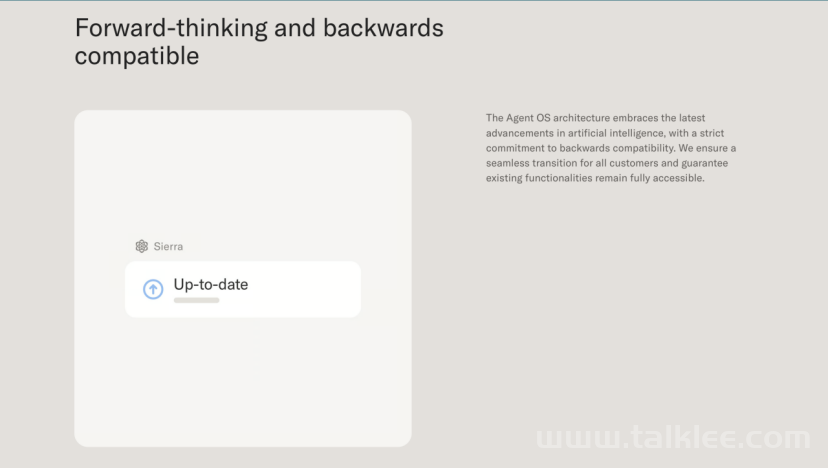Select the "Sierra" label text
This screenshot has height=468, width=828.
168,246
